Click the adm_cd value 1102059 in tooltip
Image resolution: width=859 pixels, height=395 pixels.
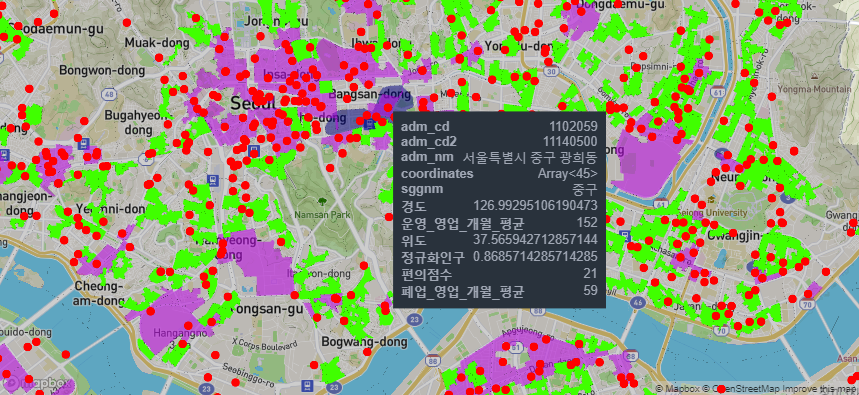[574, 126]
